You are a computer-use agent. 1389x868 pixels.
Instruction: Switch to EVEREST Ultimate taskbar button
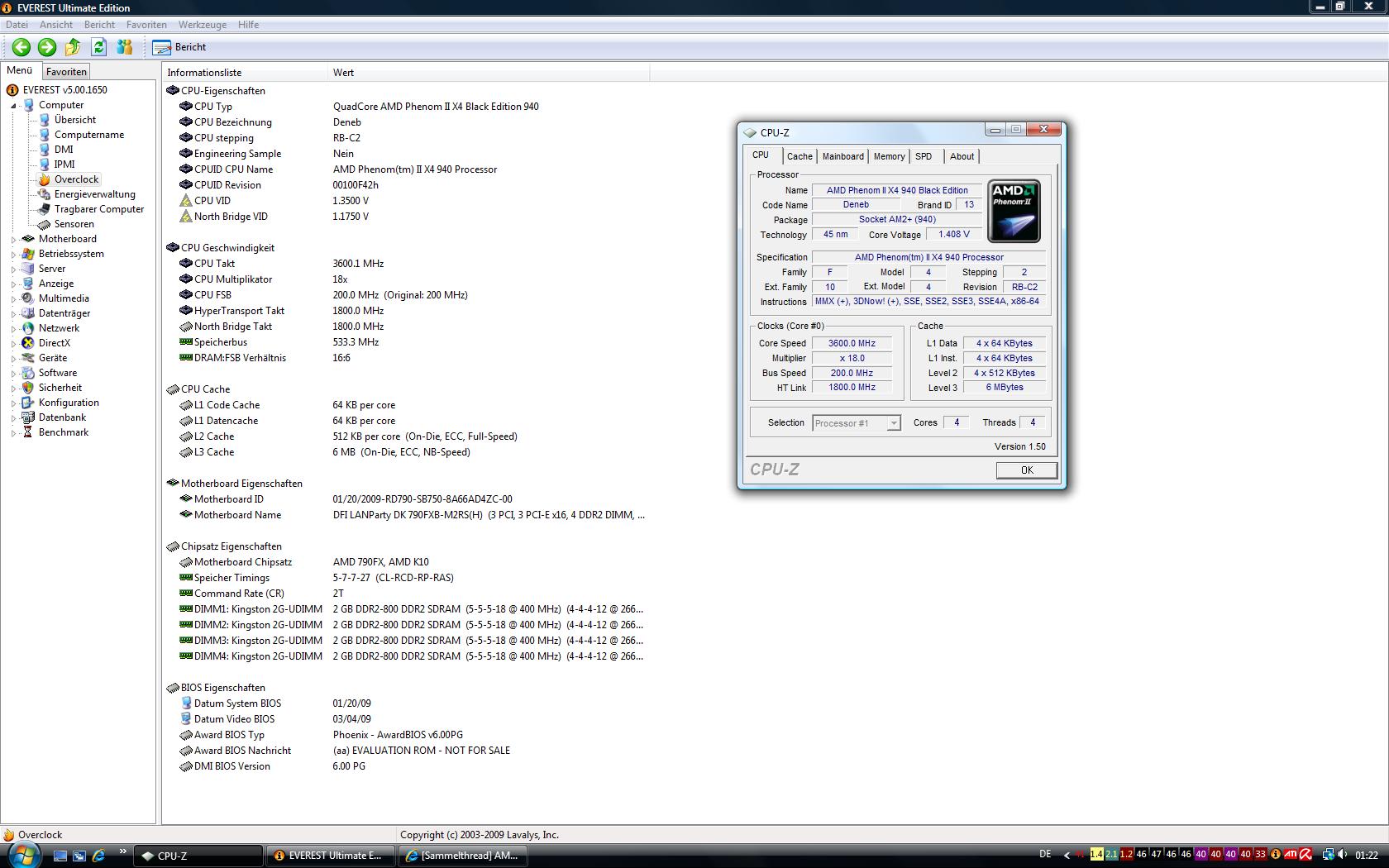click(x=332, y=856)
